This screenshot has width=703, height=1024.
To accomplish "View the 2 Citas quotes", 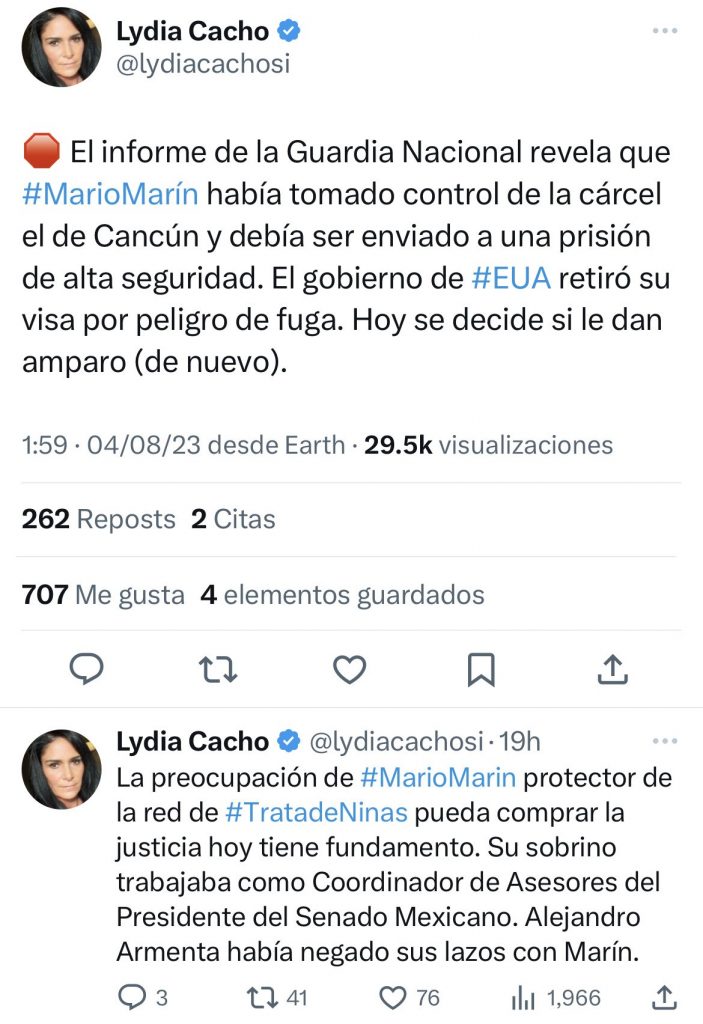I will [233, 519].
